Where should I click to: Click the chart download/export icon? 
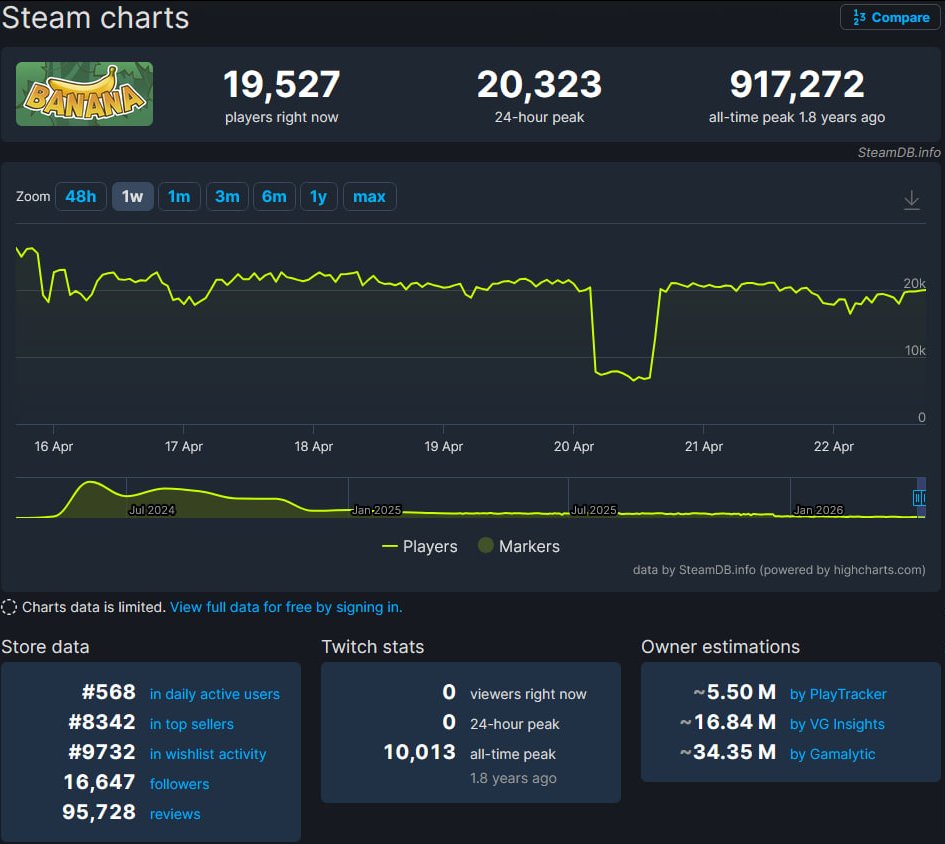(911, 199)
